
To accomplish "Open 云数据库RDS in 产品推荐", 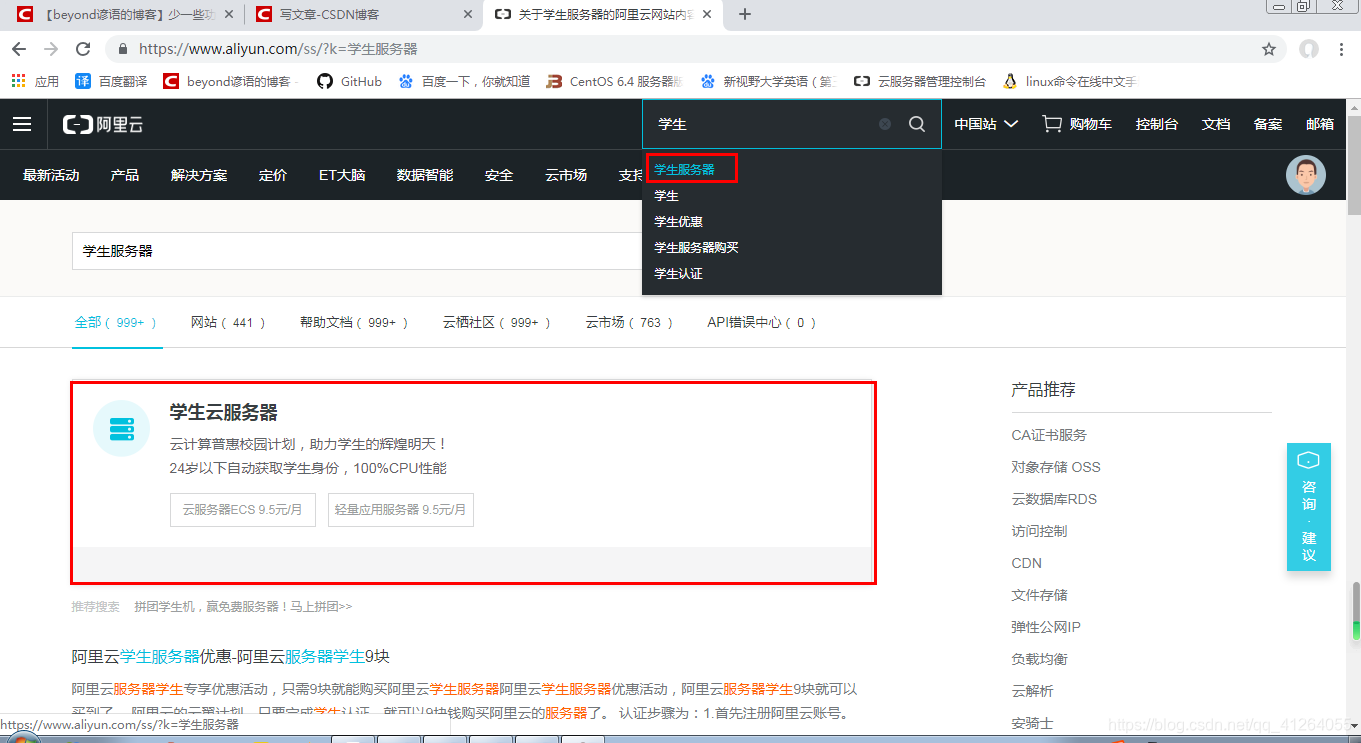I will click(1054, 499).
